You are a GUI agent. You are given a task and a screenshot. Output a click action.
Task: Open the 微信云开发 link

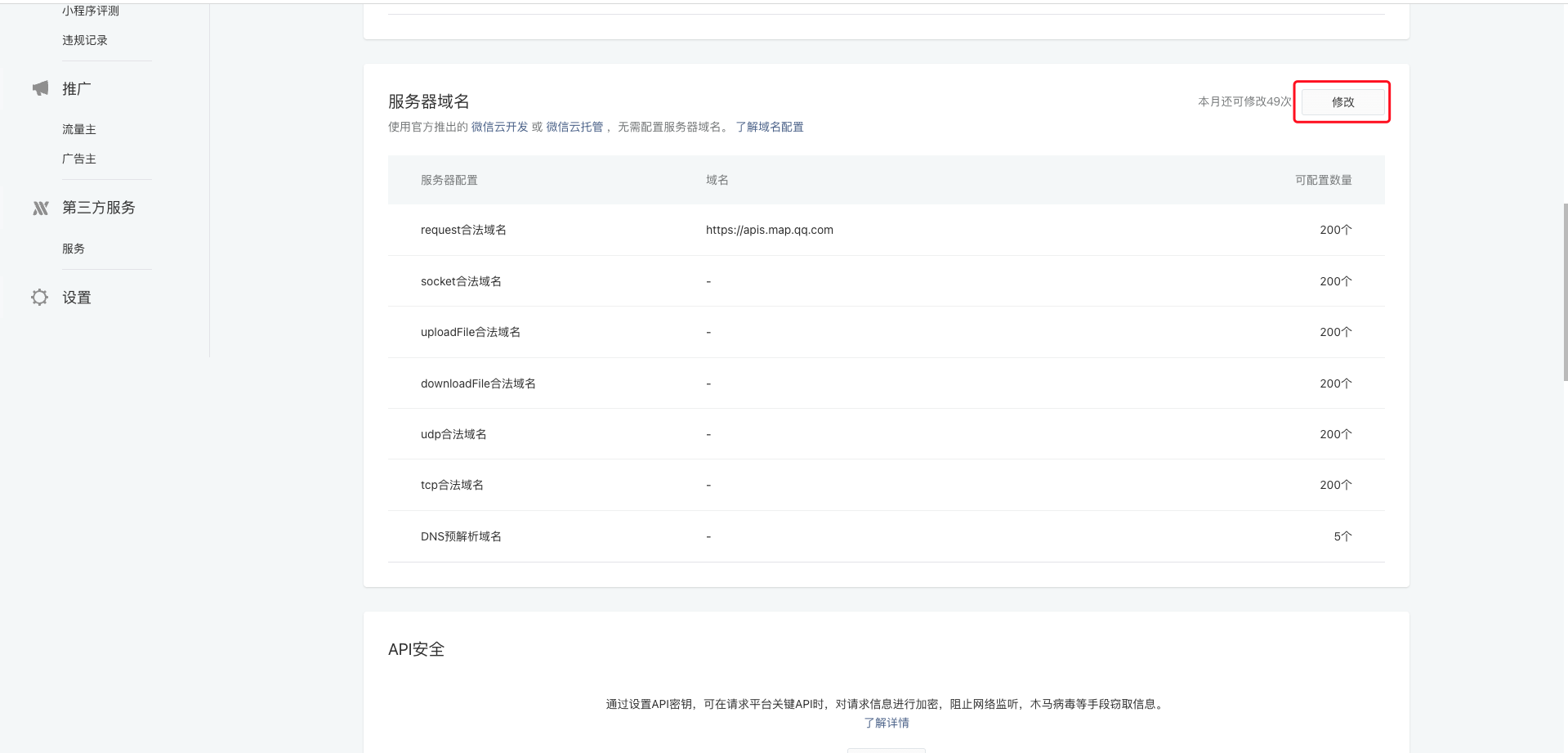499,127
